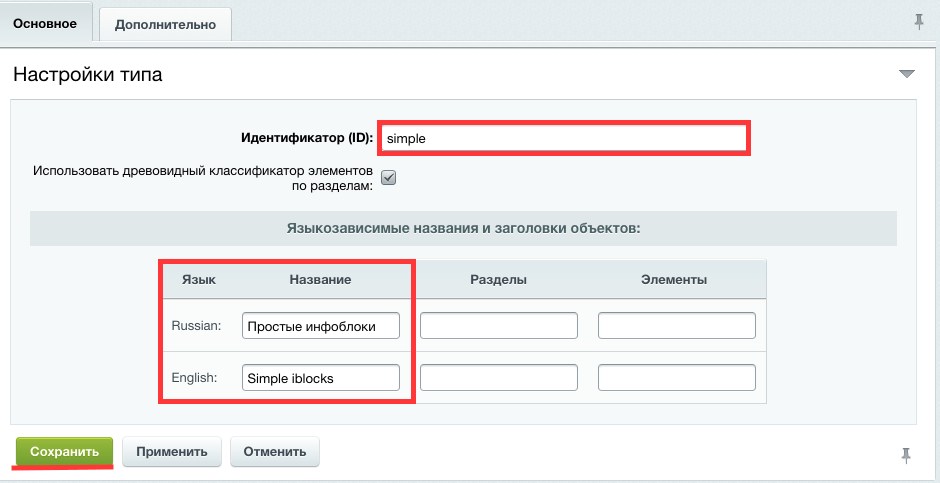The image size is (940, 483).
Task: Click the pin icon beside the bottom buttons
Action: click(x=906, y=455)
